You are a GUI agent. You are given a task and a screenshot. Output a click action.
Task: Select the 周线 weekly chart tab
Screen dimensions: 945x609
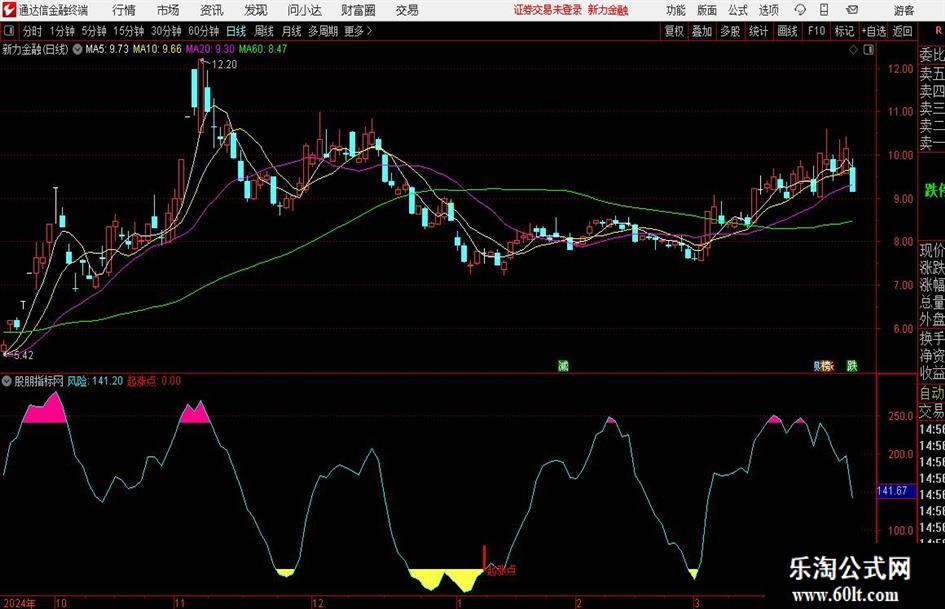(264, 31)
